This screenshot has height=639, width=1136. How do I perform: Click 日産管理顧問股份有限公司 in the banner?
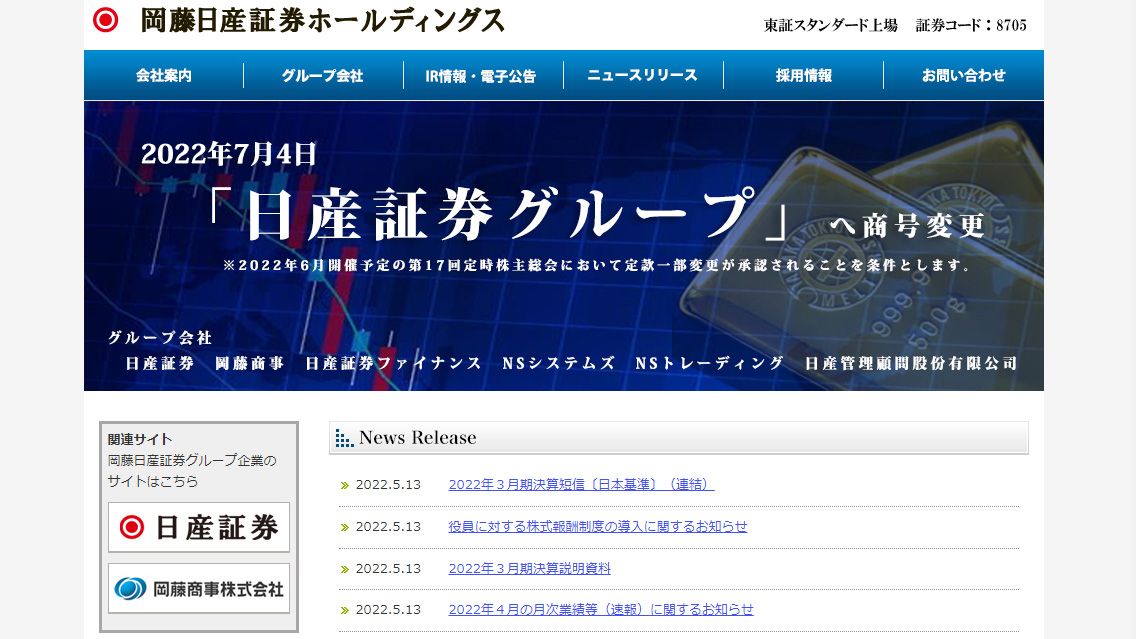(x=911, y=363)
